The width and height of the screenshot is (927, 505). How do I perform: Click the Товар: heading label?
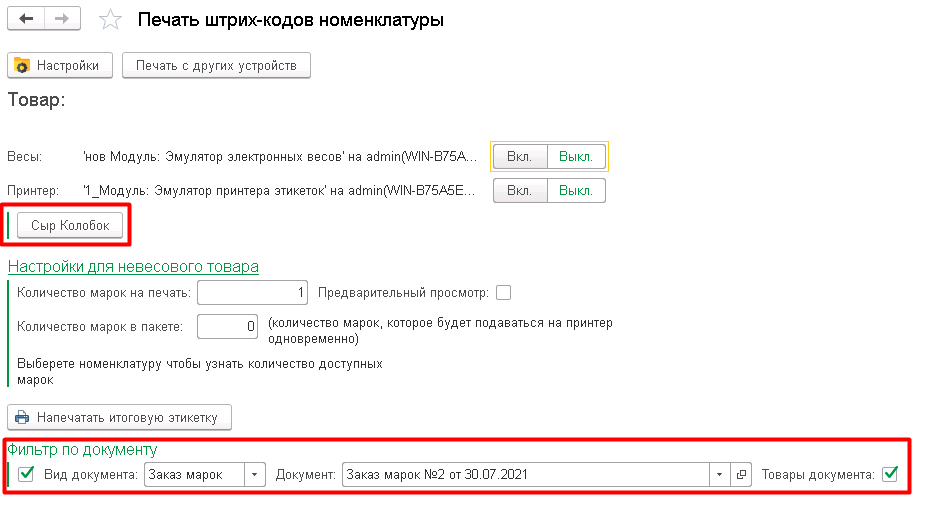pos(36,100)
